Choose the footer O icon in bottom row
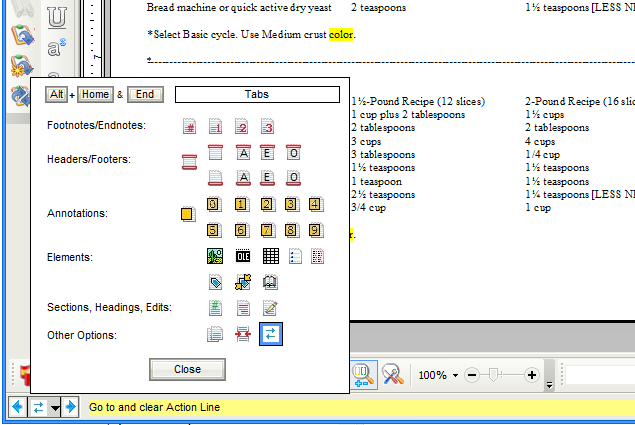 coord(293,178)
